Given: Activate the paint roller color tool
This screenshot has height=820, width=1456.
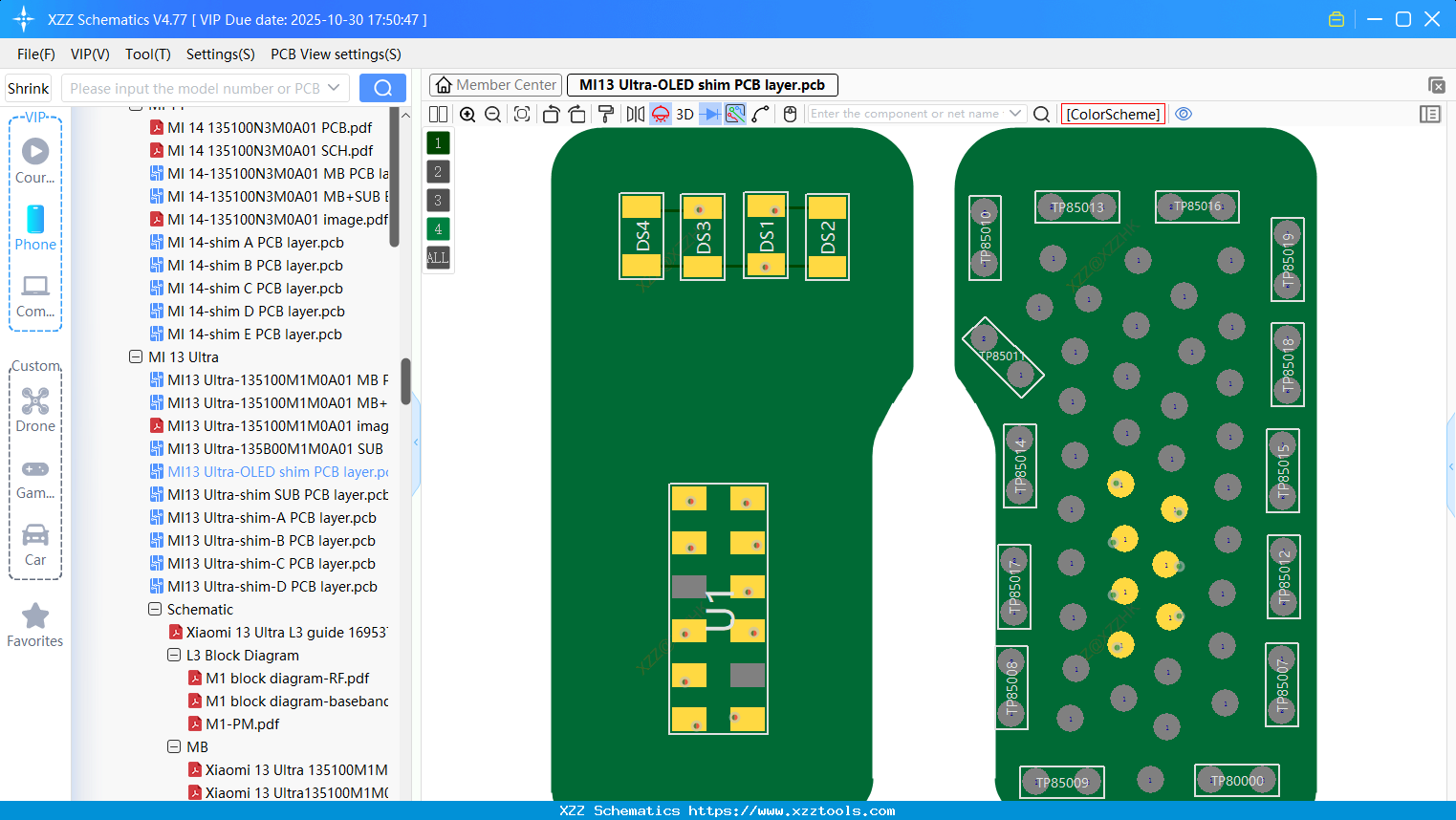Looking at the screenshot, I should 605,114.
